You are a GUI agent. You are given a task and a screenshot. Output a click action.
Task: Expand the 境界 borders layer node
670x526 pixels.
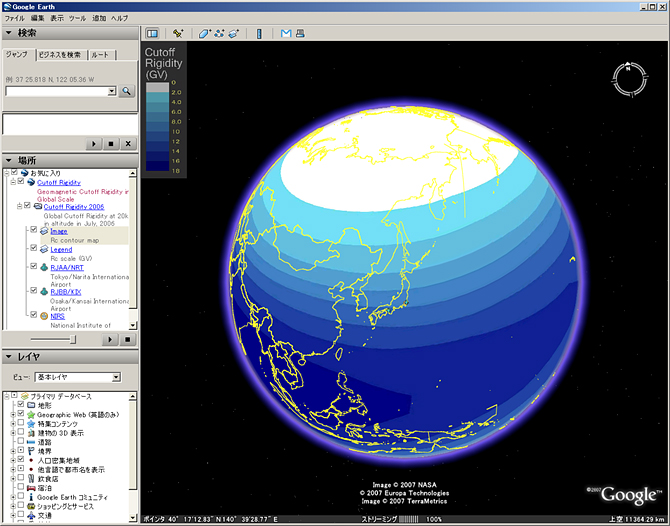(x=13, y=451)
